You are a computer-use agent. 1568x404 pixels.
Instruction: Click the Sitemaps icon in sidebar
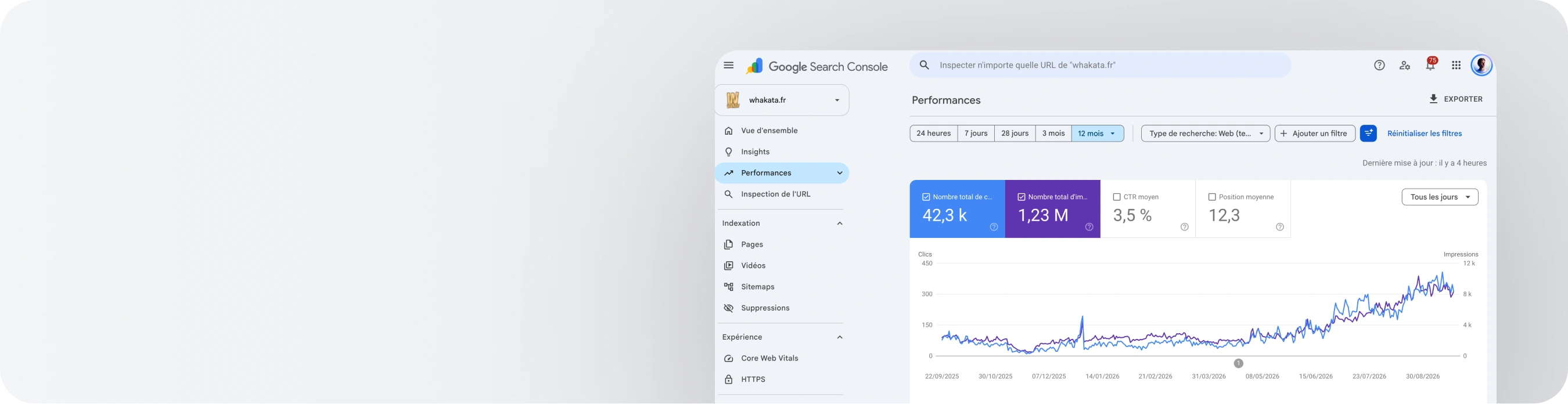click(729, 287)
